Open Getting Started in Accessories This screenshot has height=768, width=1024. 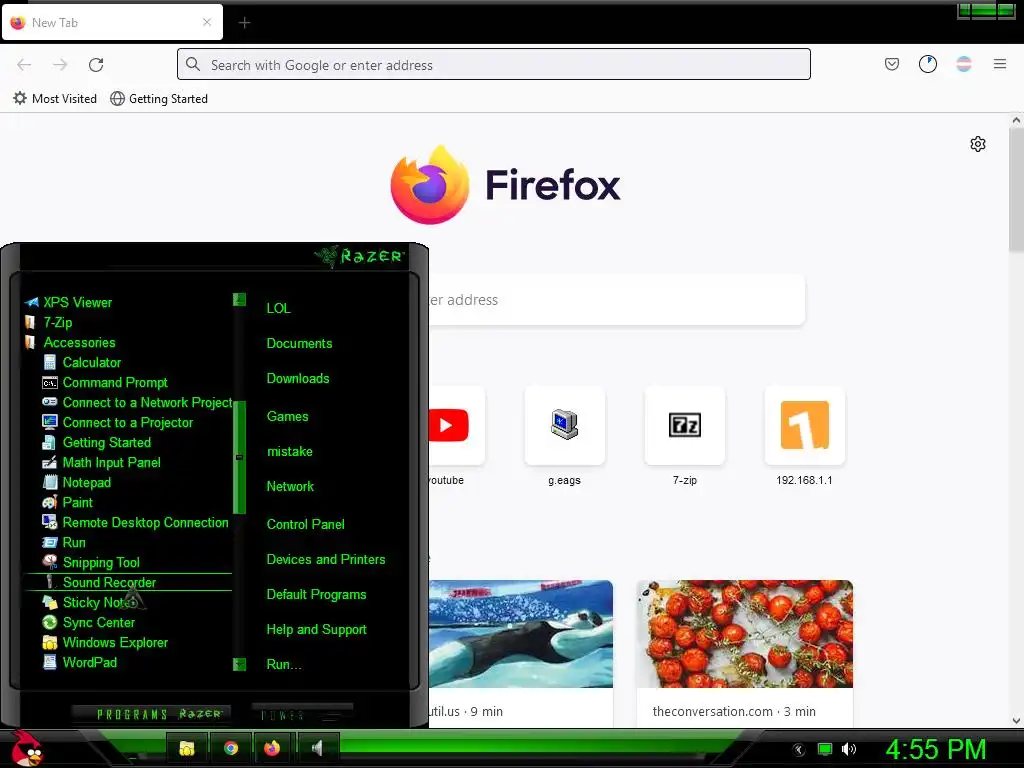click(x=97, y=443)
